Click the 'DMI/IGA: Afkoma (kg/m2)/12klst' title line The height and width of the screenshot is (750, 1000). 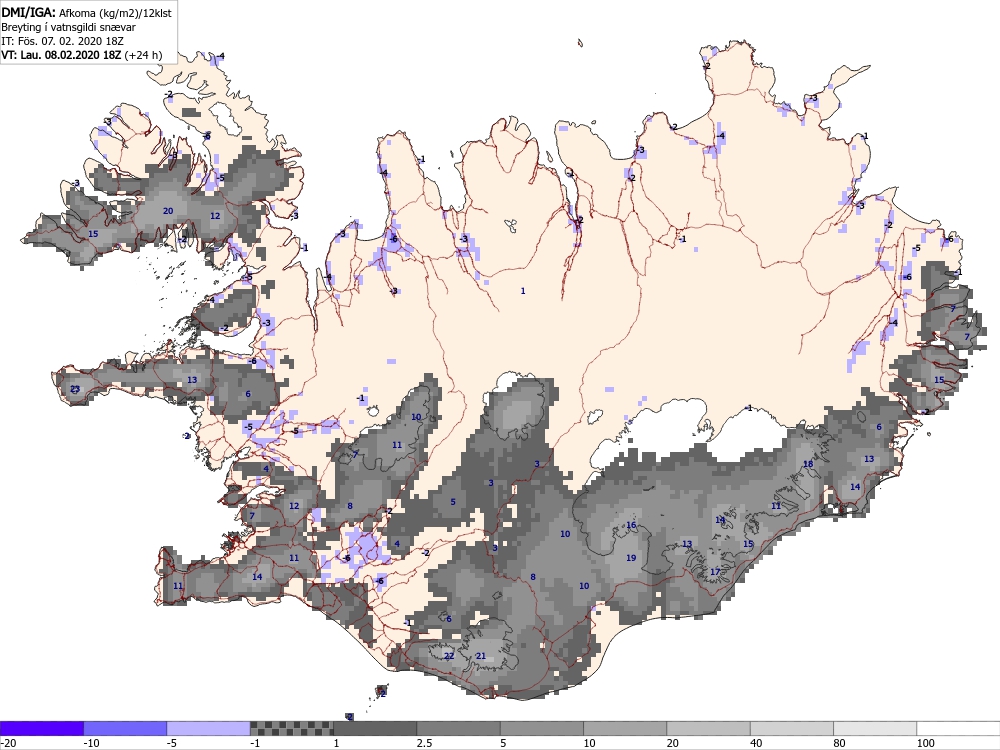click(86, 12)
